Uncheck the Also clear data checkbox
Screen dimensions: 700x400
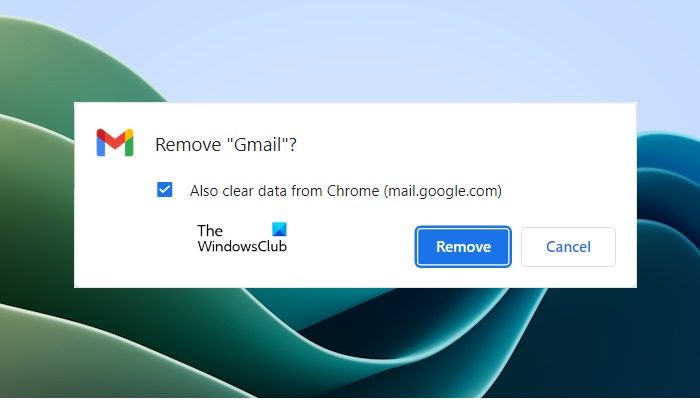pyautogui.click(x=164, y=189)
